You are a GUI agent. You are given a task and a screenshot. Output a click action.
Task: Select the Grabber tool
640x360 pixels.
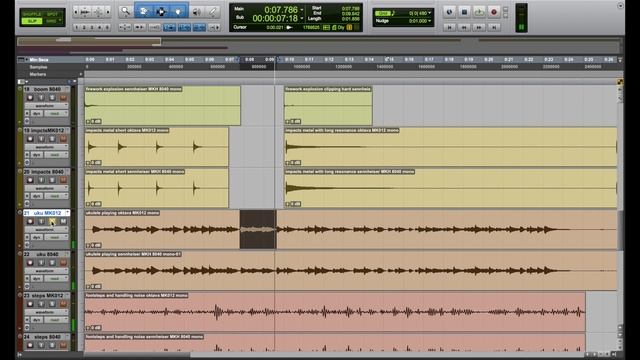pos(178,12)
